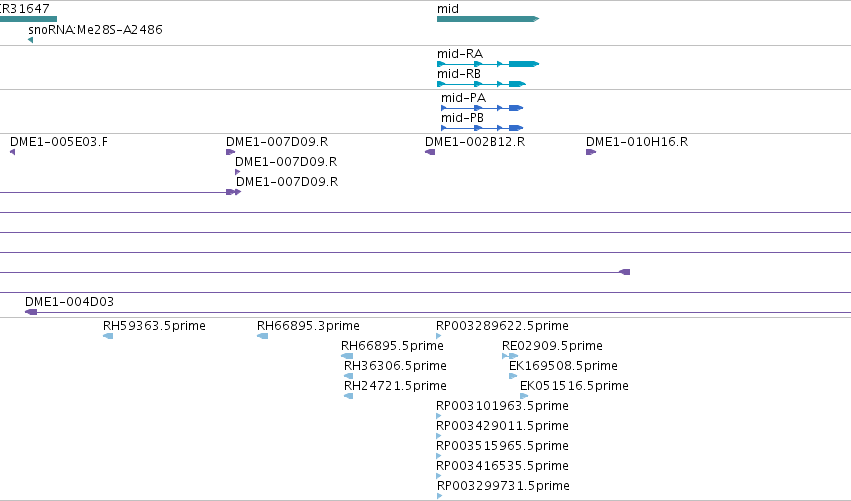Select the DME1-005E03.F arrow glyph
Screen dimensions: 851x501
tap(12, 152)
